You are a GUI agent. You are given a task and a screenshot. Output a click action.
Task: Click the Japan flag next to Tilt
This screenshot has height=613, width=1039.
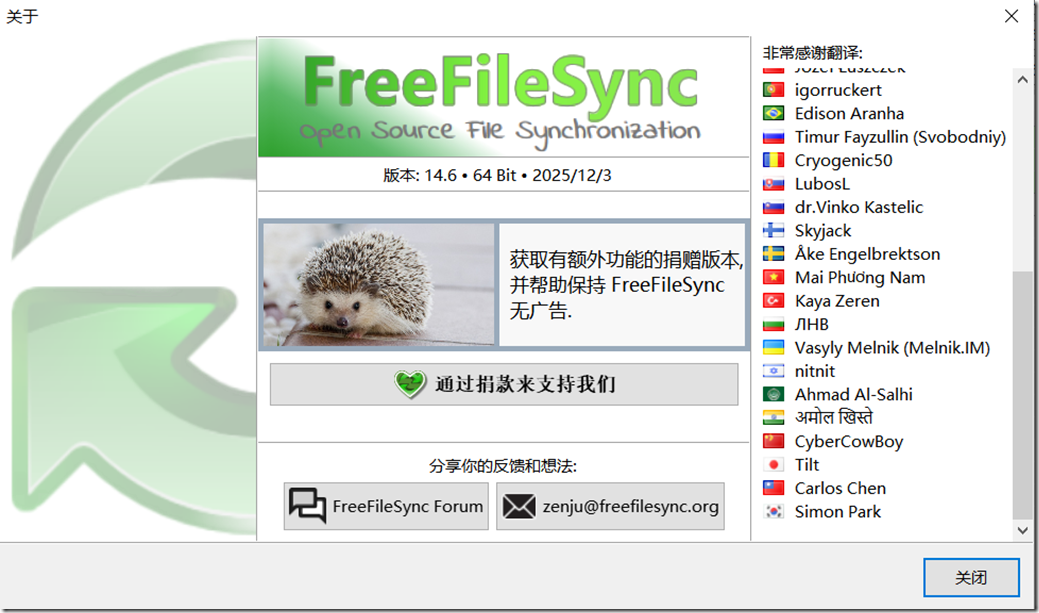(x=773, y=465)
